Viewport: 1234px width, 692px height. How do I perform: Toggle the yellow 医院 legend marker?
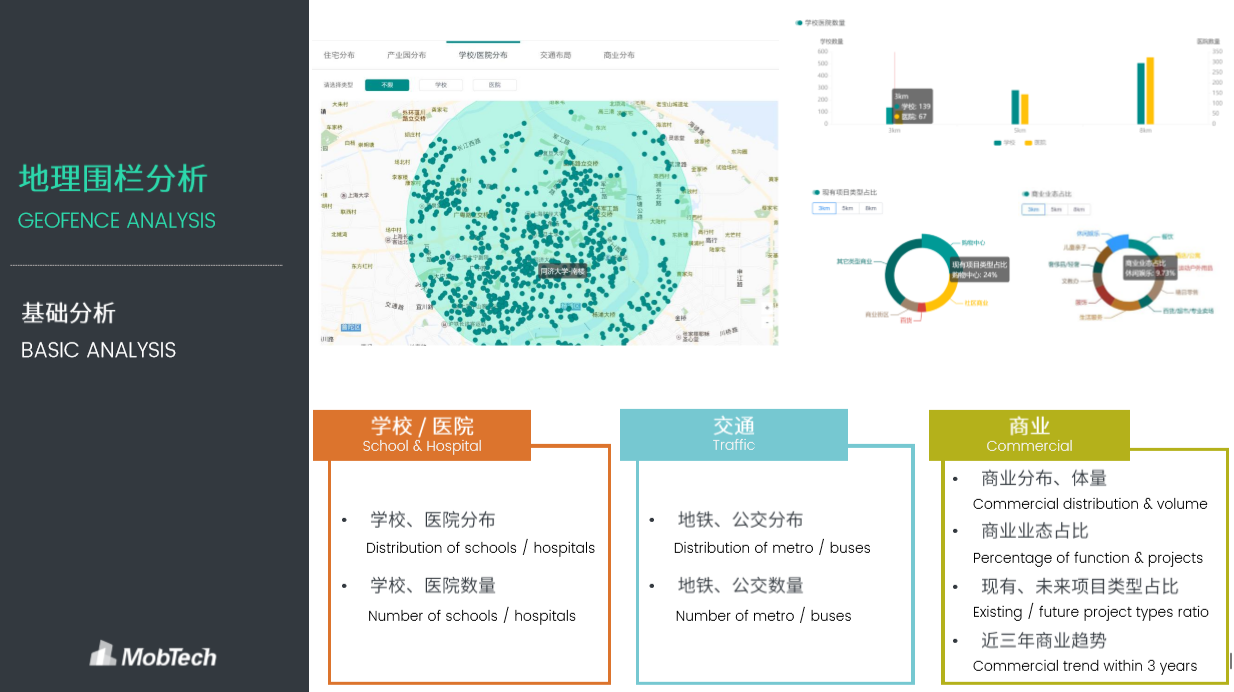tap(1024, 143)
